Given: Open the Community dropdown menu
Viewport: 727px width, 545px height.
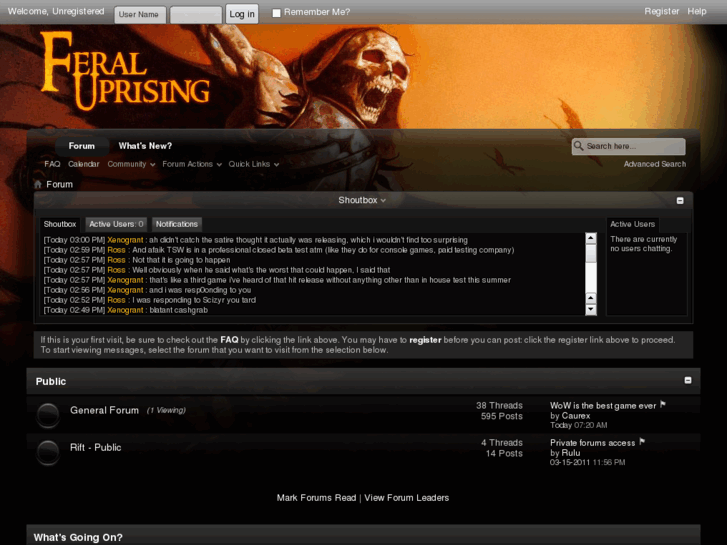Looking at the screenshot, I should (131, 164).
